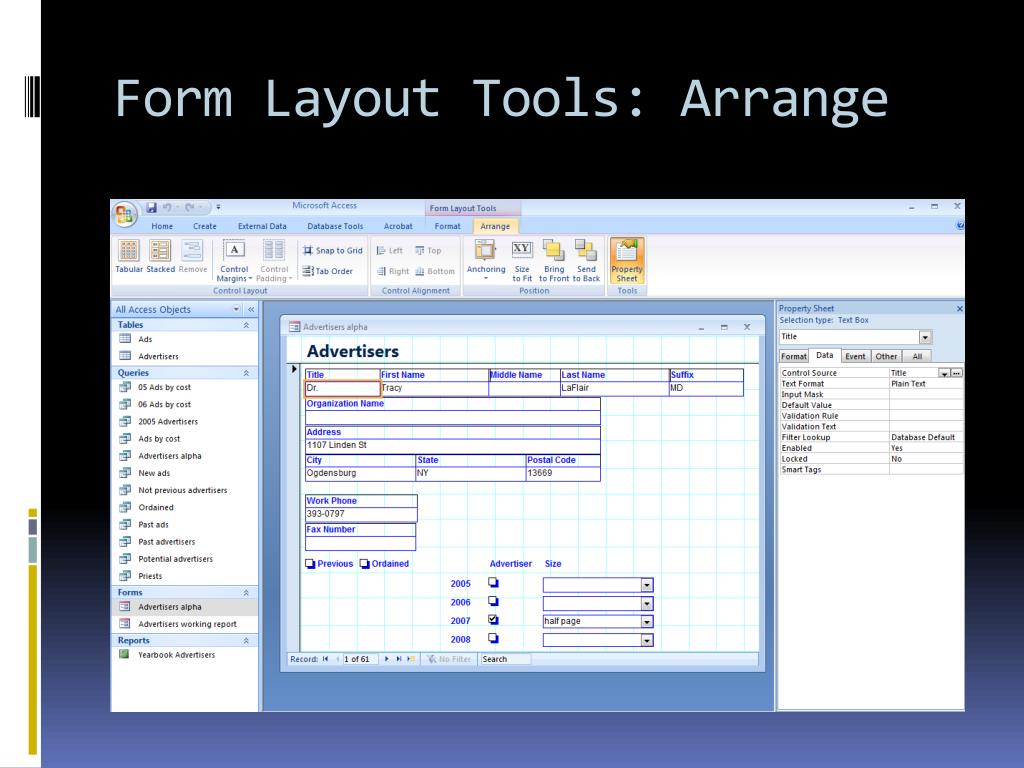The image size is (1024, 768).
Task: Open the 2008 Size dropdown
Action: pos(647,641)
